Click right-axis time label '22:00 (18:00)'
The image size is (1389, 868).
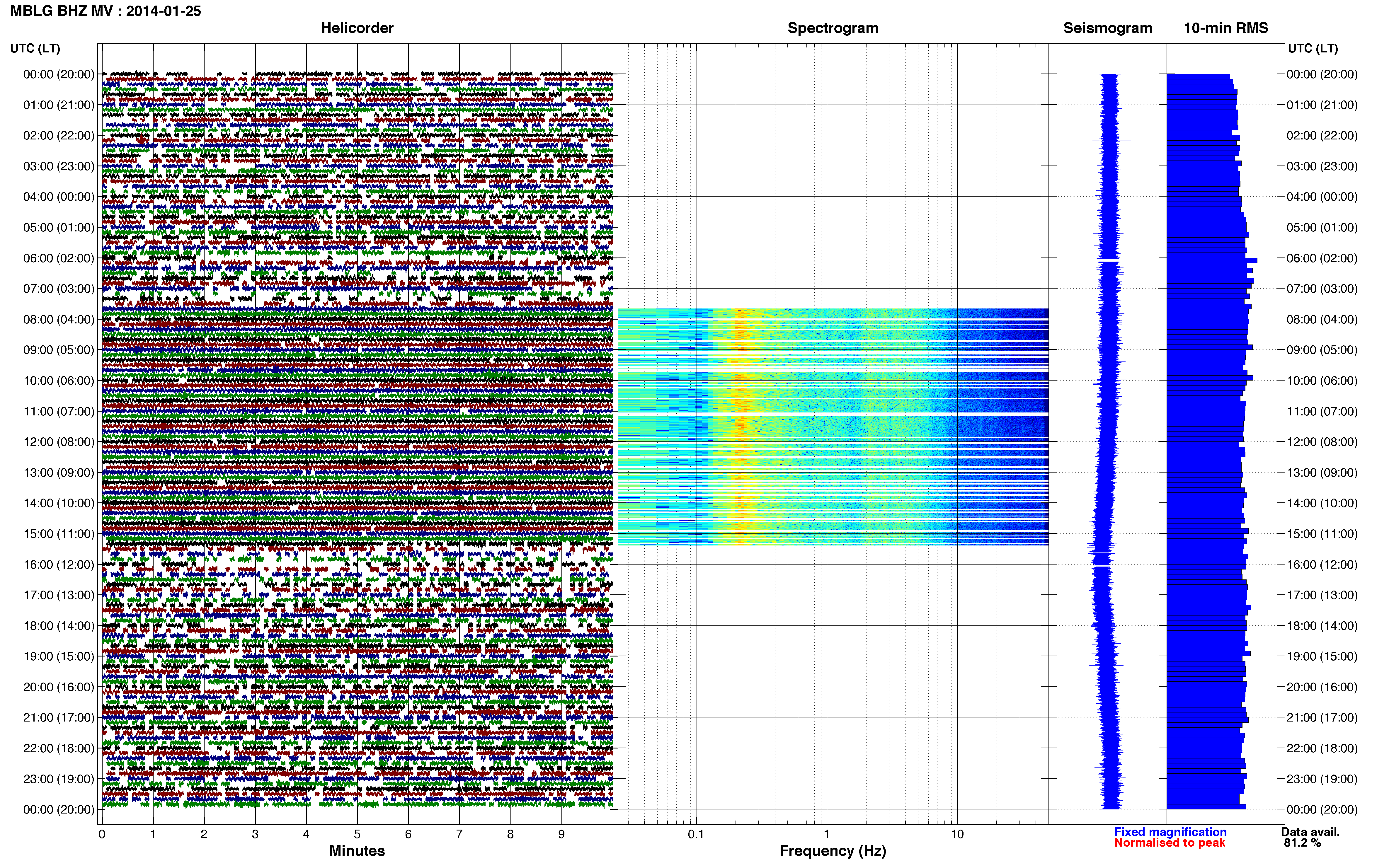(x=1322, y=748)
